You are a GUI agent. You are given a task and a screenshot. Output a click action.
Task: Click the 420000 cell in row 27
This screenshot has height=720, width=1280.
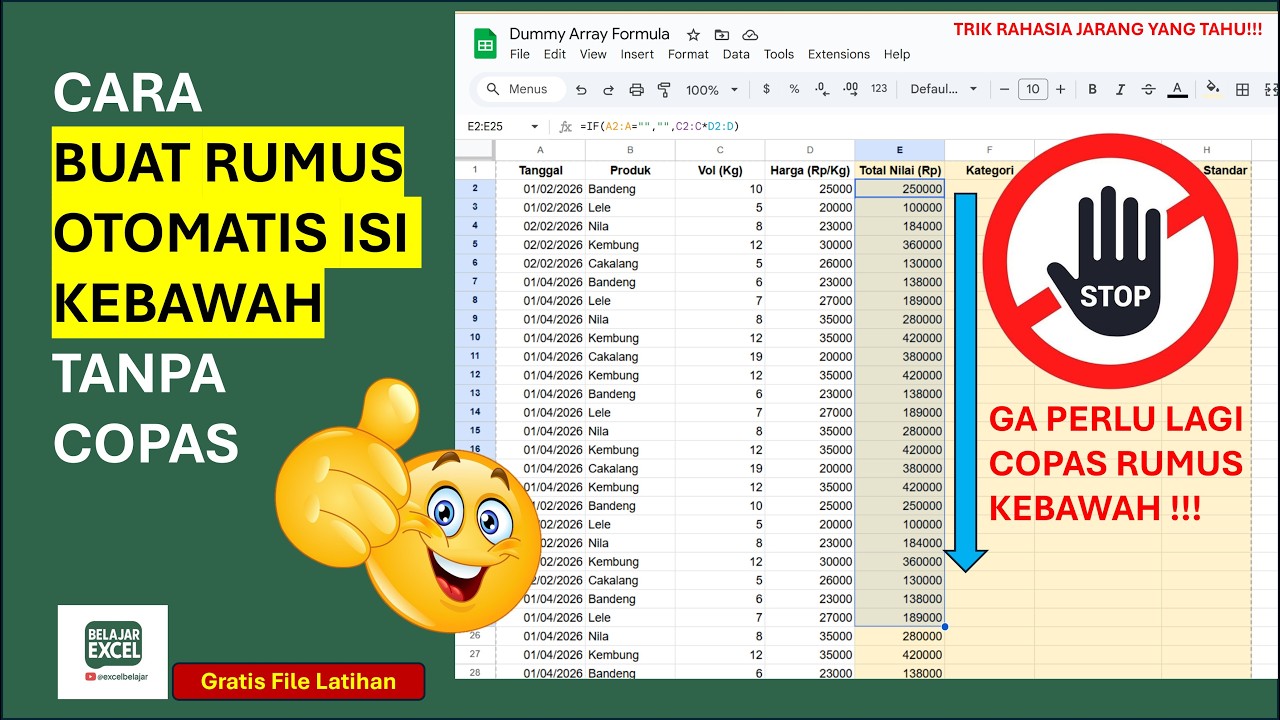tap(900, 654)
